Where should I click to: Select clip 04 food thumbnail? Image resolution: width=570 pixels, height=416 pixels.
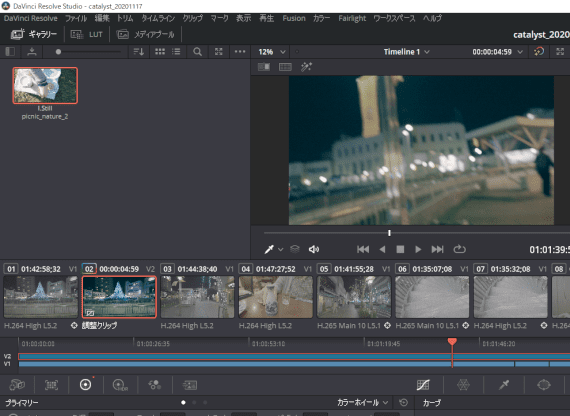[276, 297]
